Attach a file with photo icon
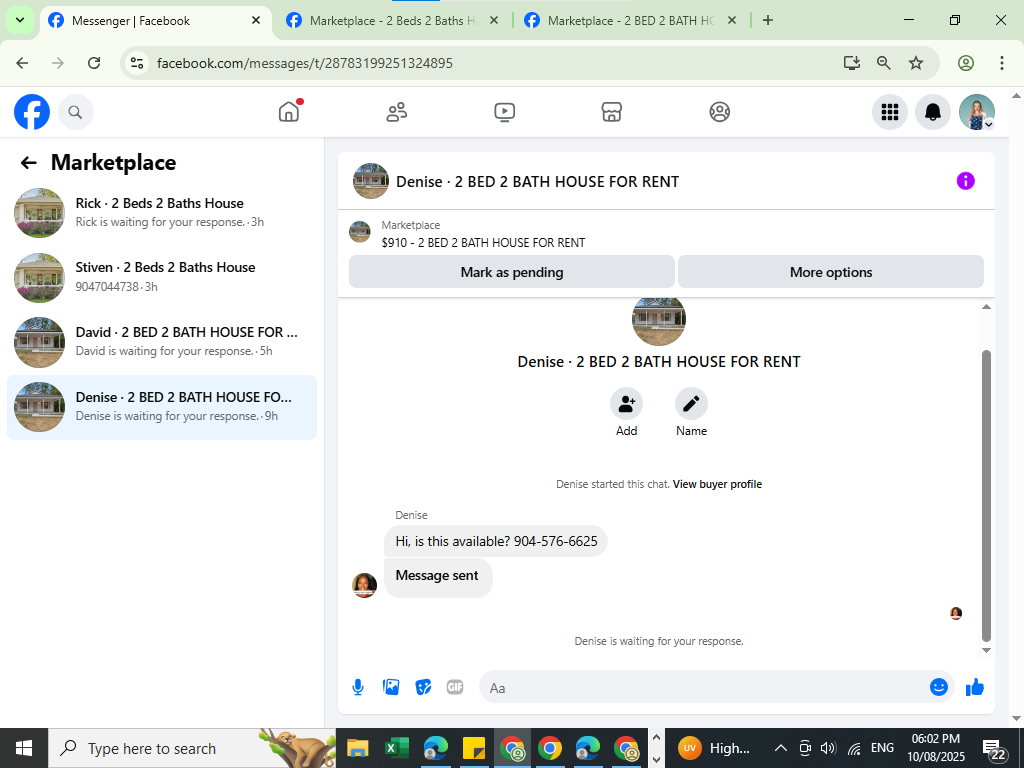The width and height of the screenshot is (1024, 768). coord(391,687)
